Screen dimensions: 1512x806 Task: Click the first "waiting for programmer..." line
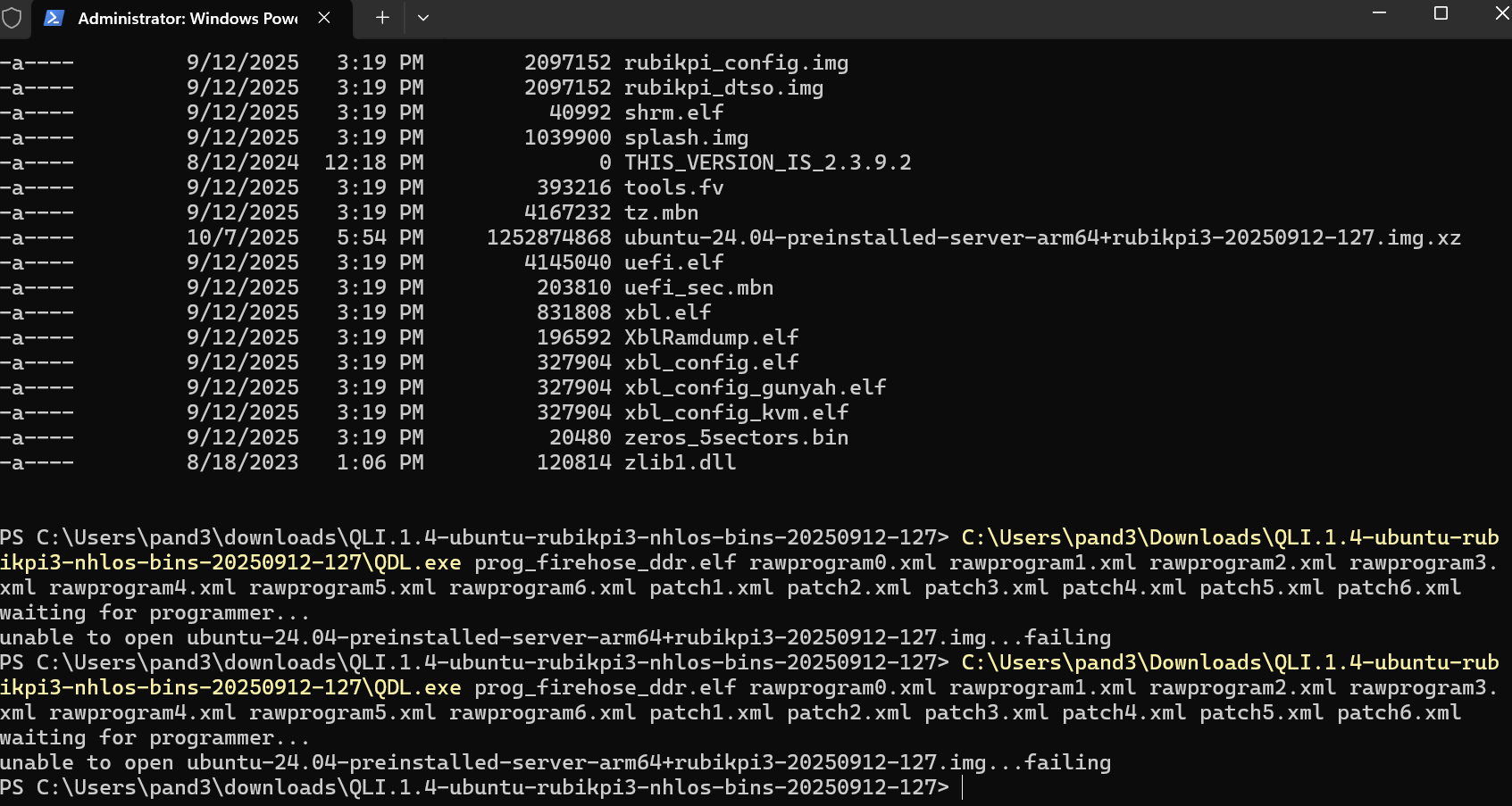tap(155, 612)
